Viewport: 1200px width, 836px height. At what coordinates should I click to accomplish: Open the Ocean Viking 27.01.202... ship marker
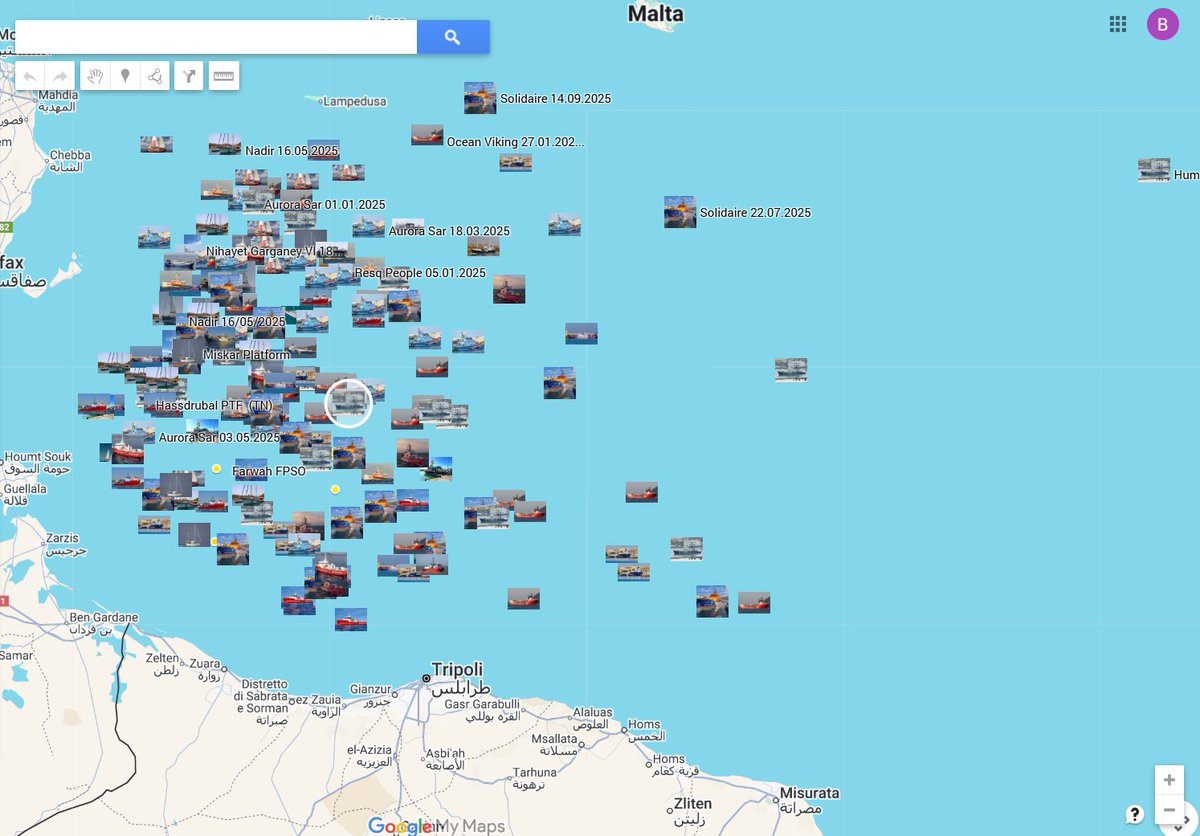(427, 135)
